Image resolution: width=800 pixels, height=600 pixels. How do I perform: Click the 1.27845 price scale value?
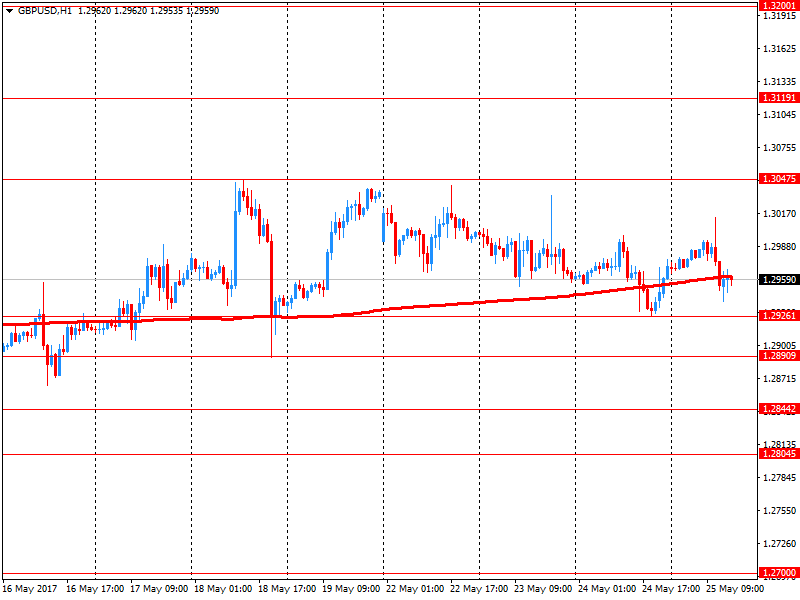[x=779, y=478]
